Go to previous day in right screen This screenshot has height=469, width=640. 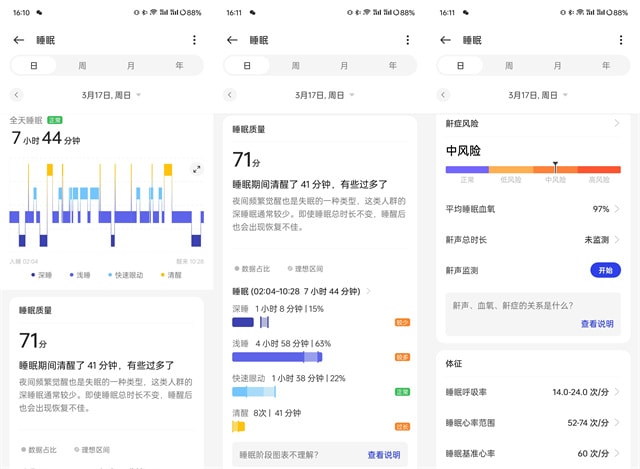click(x=443, y=95)
